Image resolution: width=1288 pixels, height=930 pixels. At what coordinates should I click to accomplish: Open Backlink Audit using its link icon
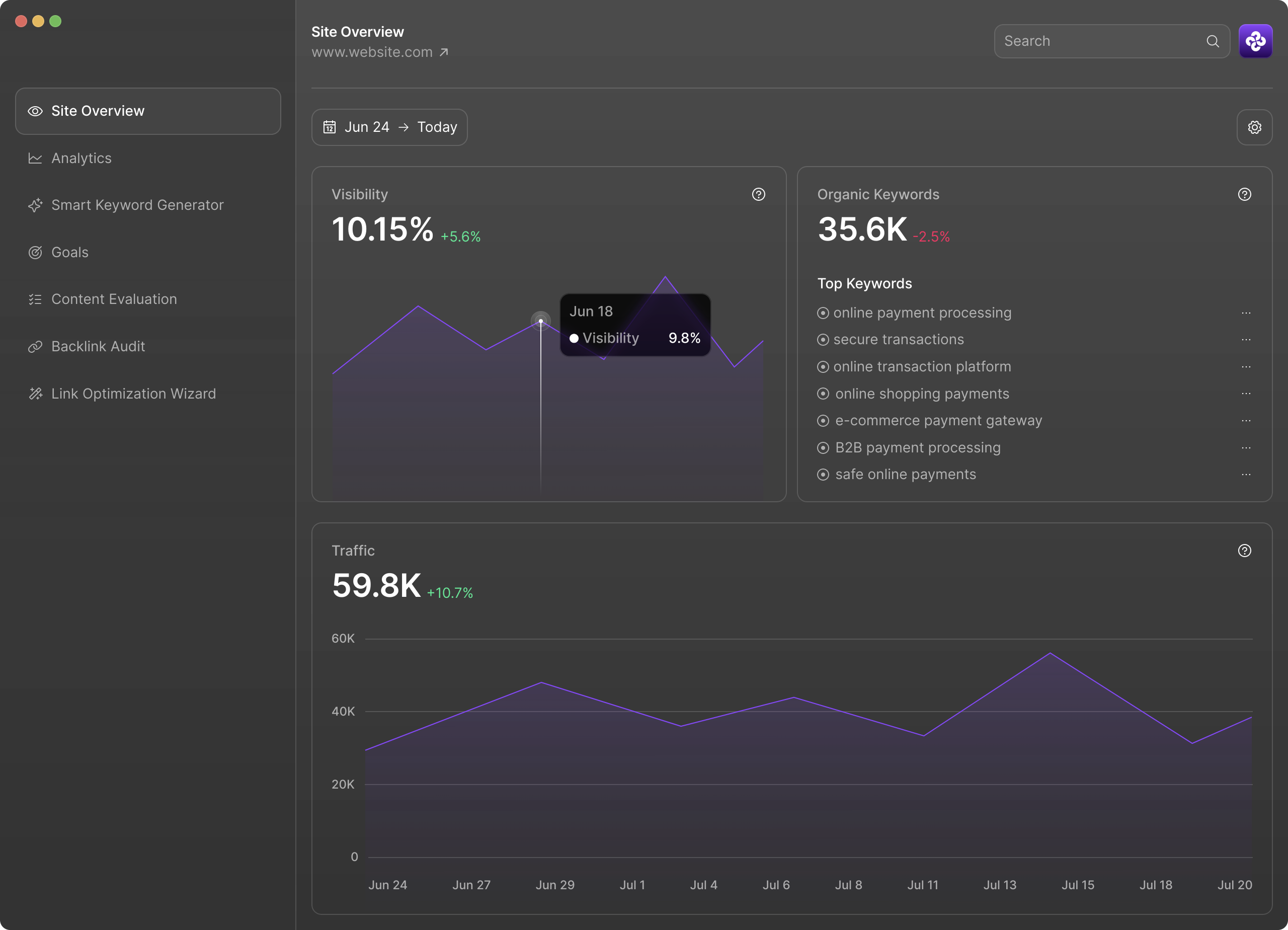pos(35,346)
